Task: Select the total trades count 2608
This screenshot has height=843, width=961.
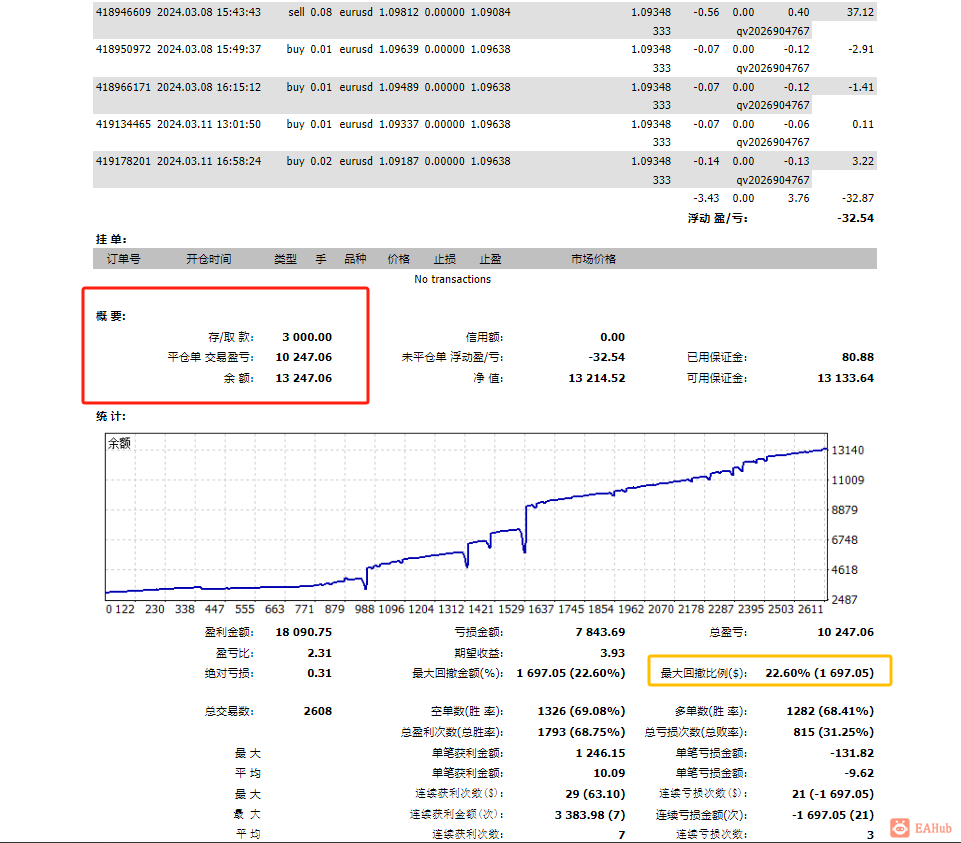Action: (317, 711)
